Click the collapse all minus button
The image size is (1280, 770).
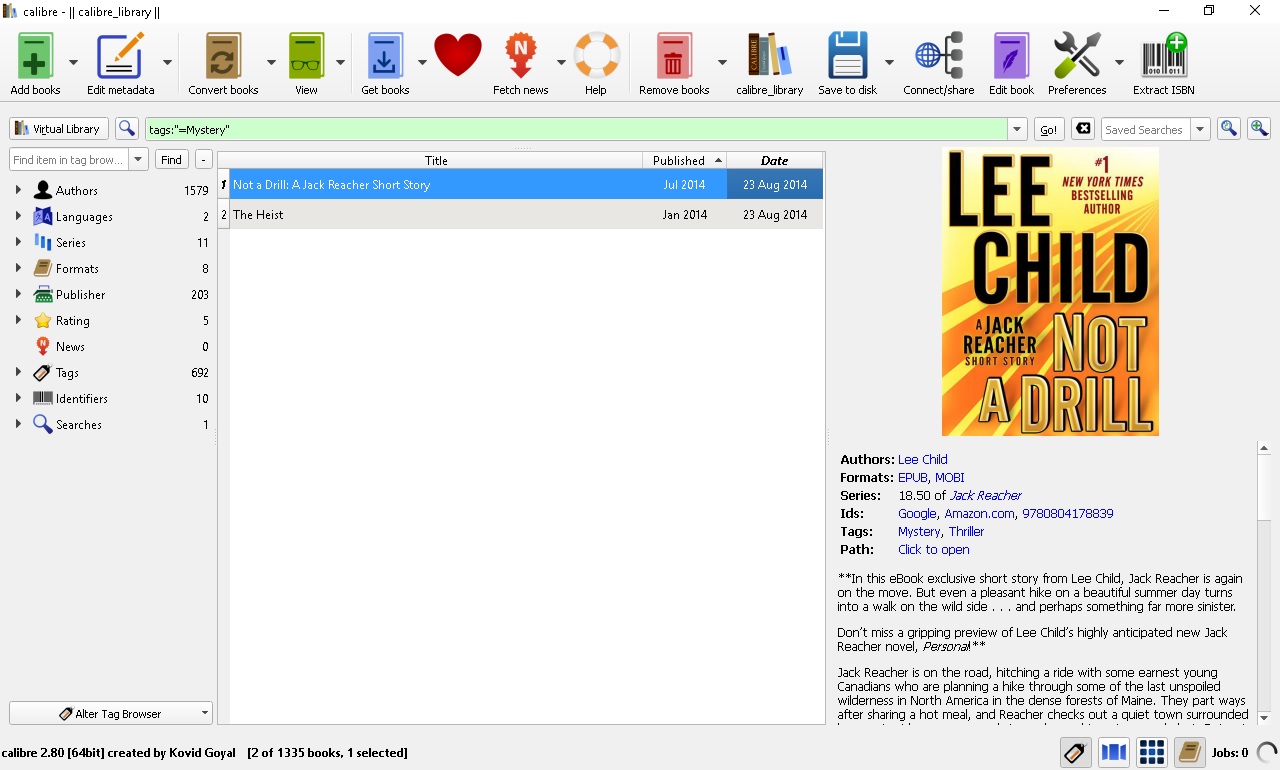coord(203,160)
